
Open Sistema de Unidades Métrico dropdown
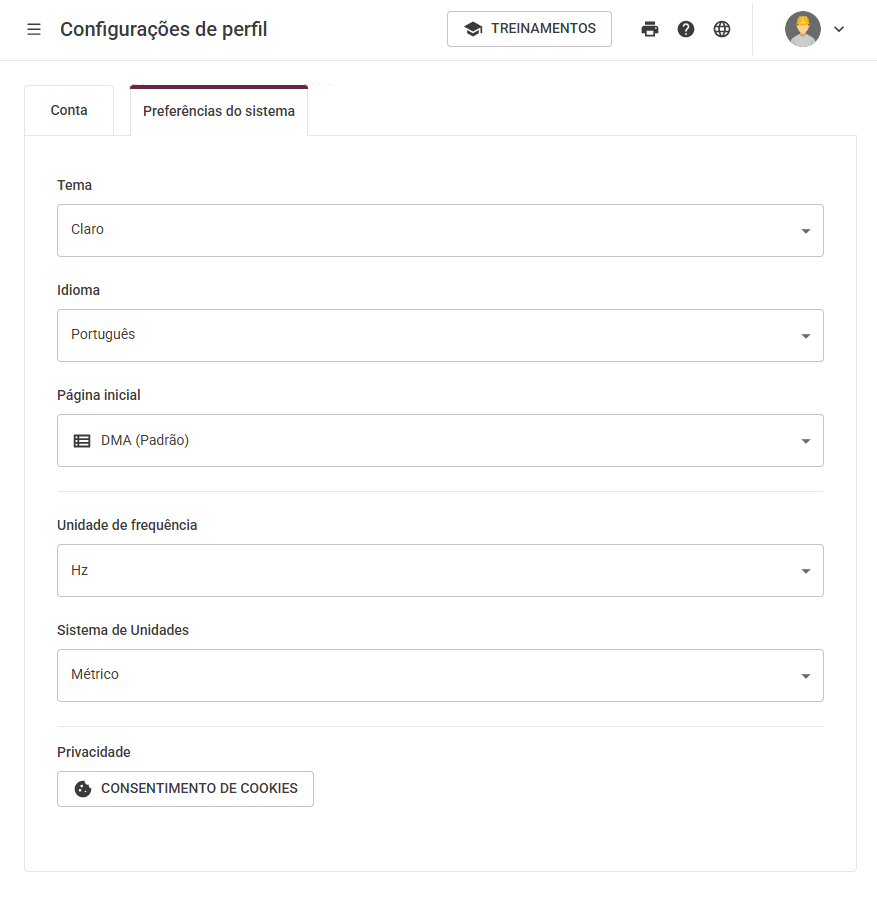440,675
